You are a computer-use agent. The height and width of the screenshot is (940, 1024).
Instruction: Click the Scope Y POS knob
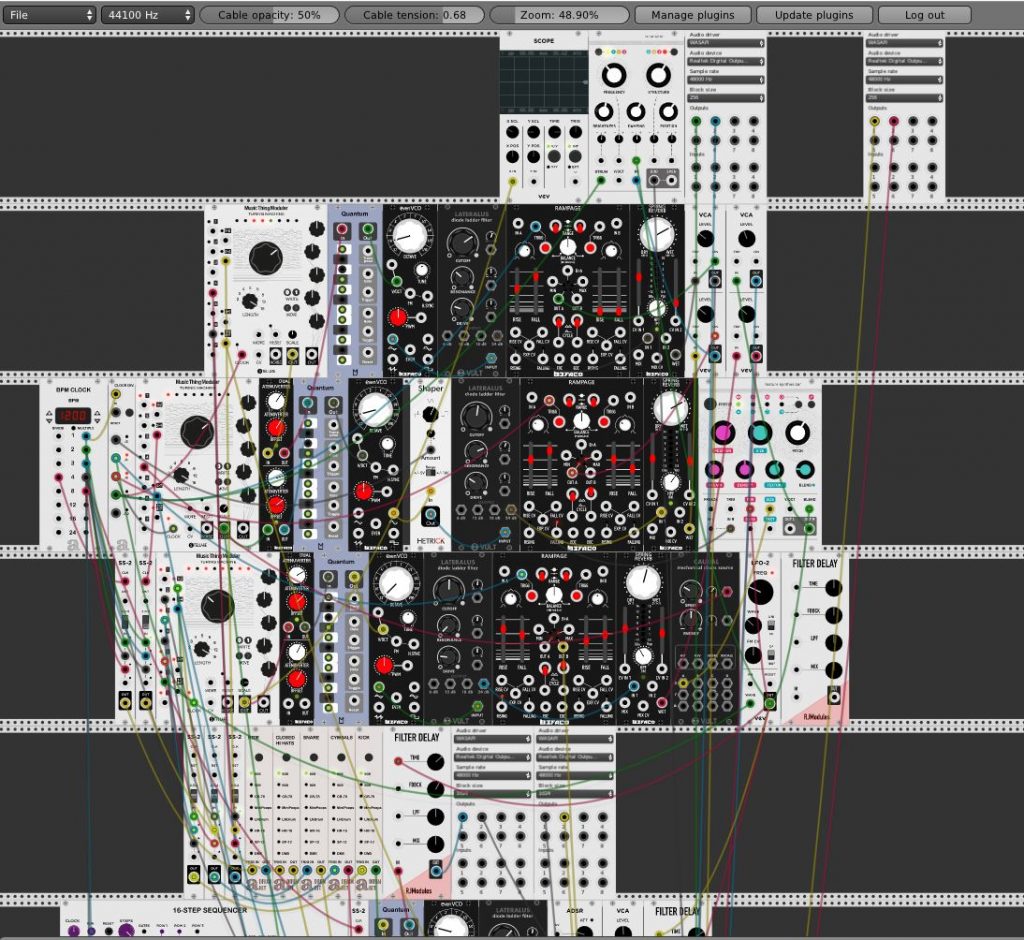534,157
